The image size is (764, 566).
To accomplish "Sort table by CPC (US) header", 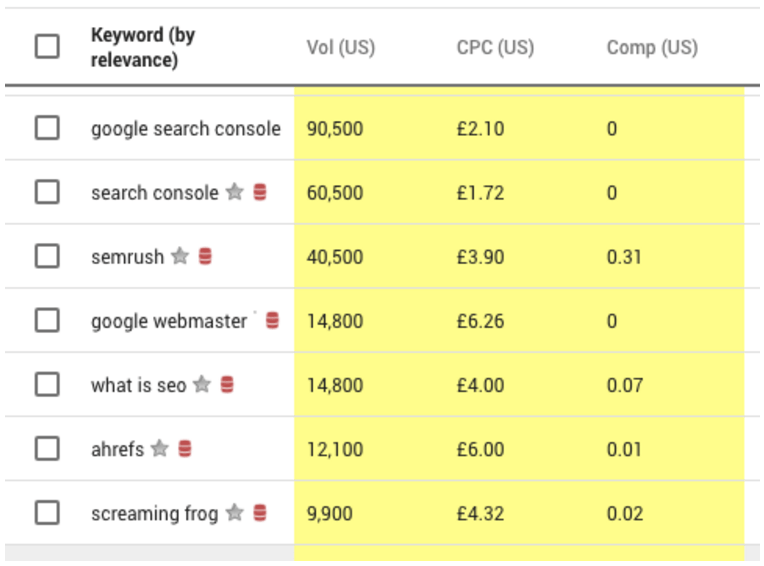I will click(495, 47).
